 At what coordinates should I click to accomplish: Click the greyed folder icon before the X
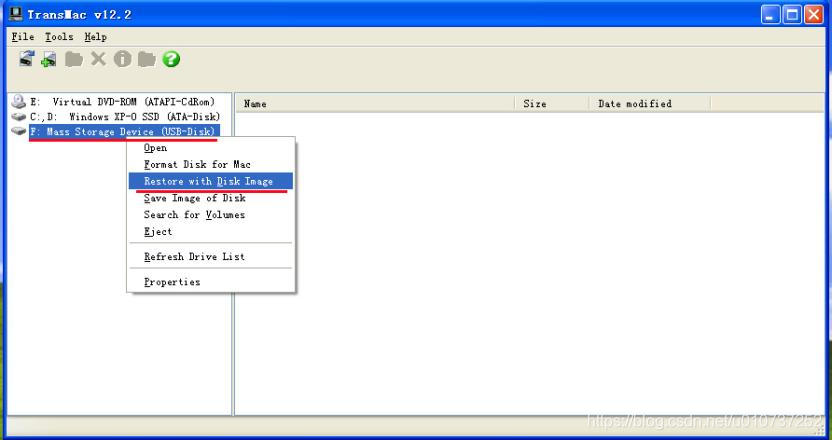pyautogui.click(x=74, y=59)
